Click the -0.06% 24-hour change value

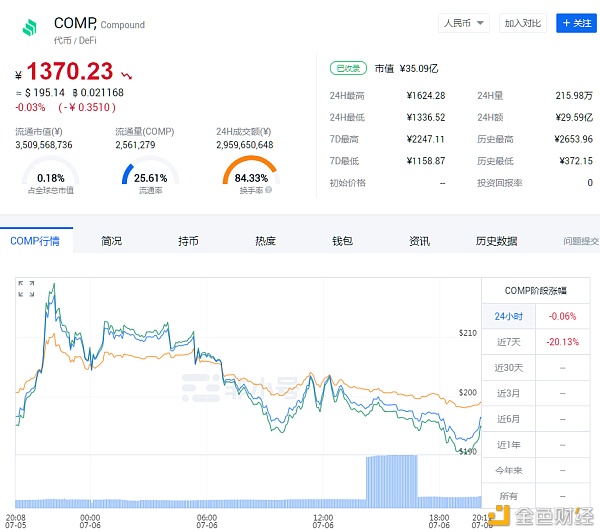(x=562, y=316)
